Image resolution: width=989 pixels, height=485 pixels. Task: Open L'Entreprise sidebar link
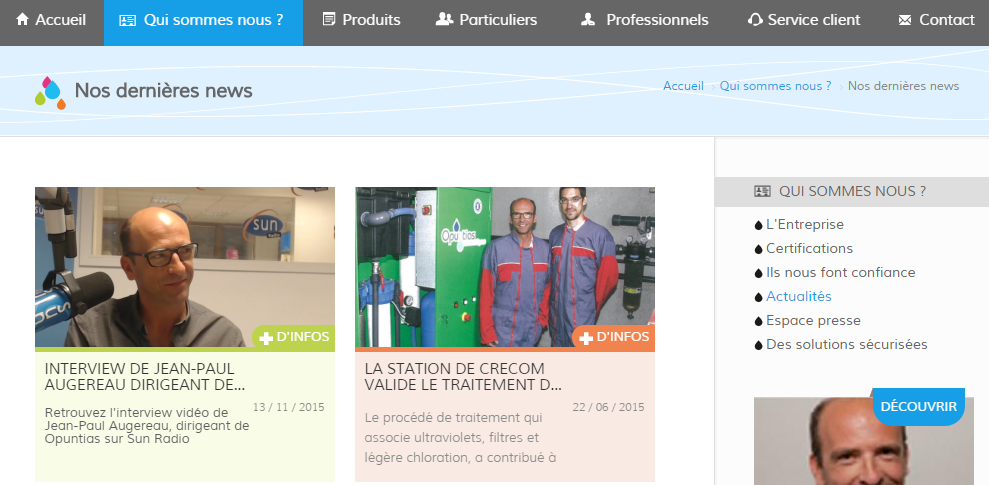[805, 225]
